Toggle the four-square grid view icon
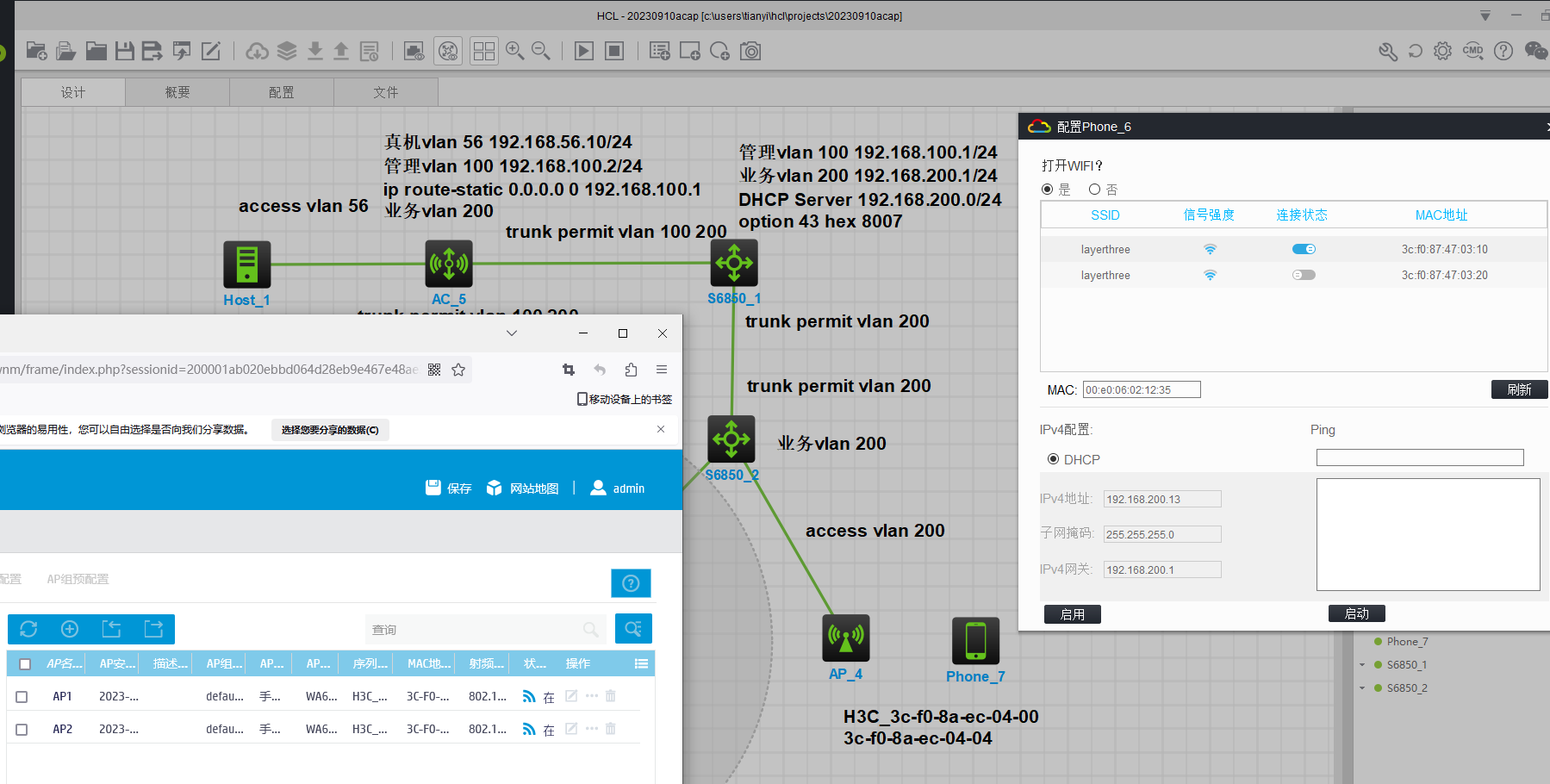Screen dimensions: 1550x784 (484, 52)
